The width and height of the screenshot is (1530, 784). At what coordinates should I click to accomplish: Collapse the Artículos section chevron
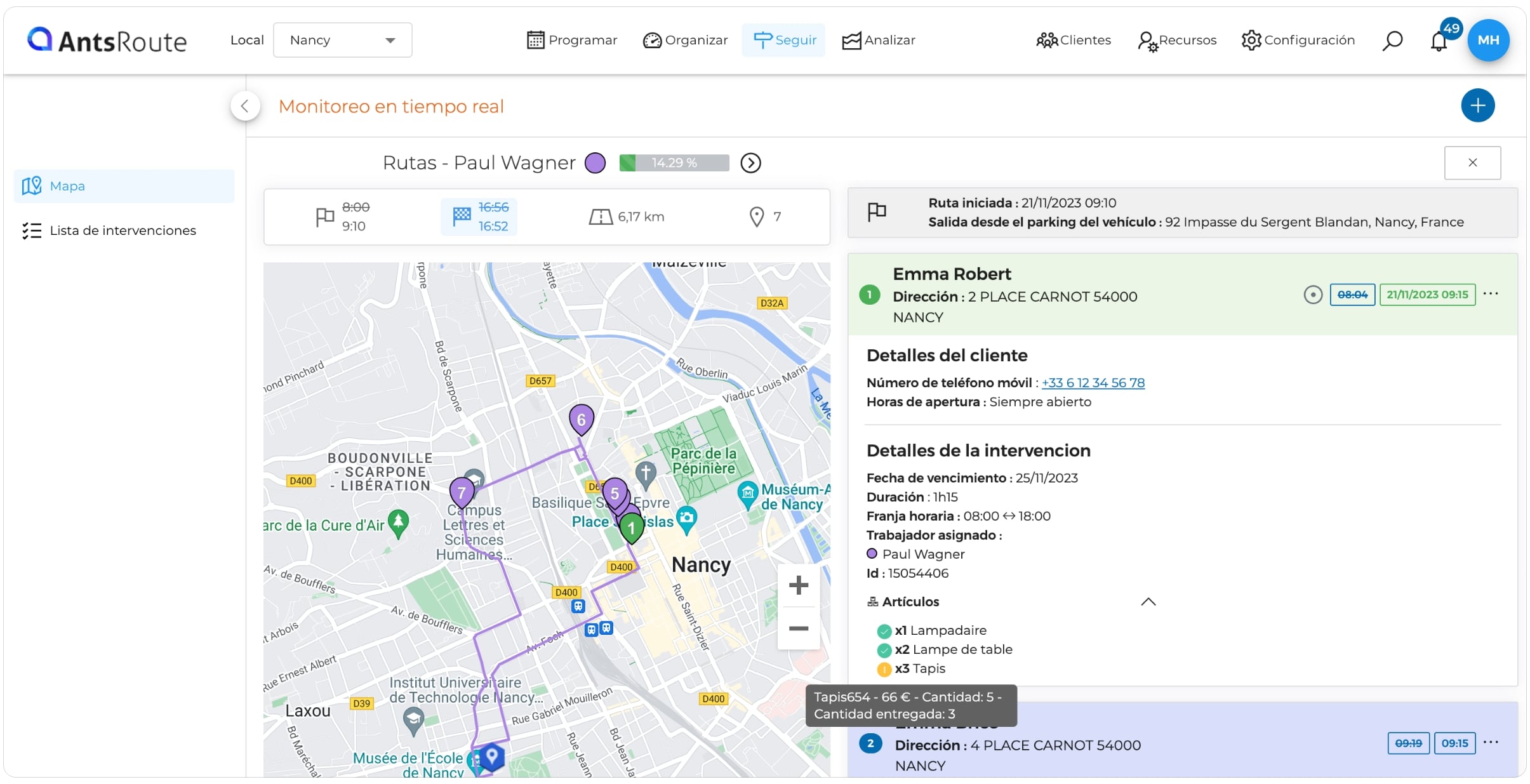[1148, 602]
